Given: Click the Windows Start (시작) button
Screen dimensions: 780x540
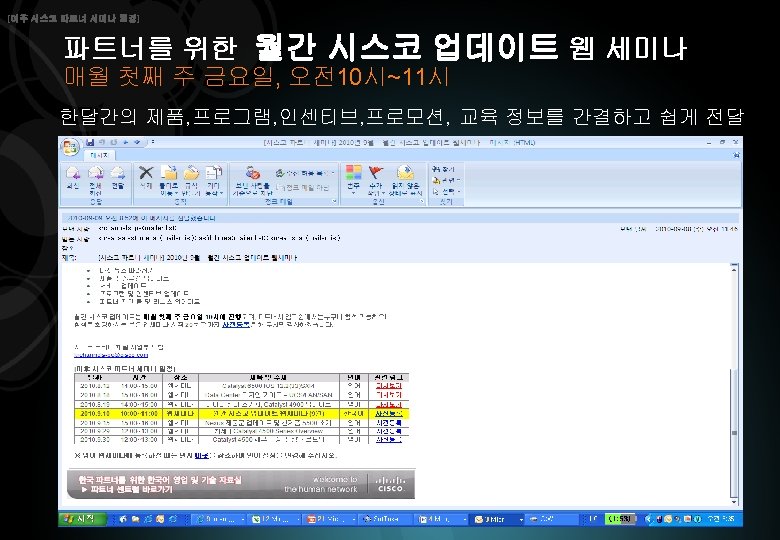Looking at the screenshot, I should click(83, 519).
